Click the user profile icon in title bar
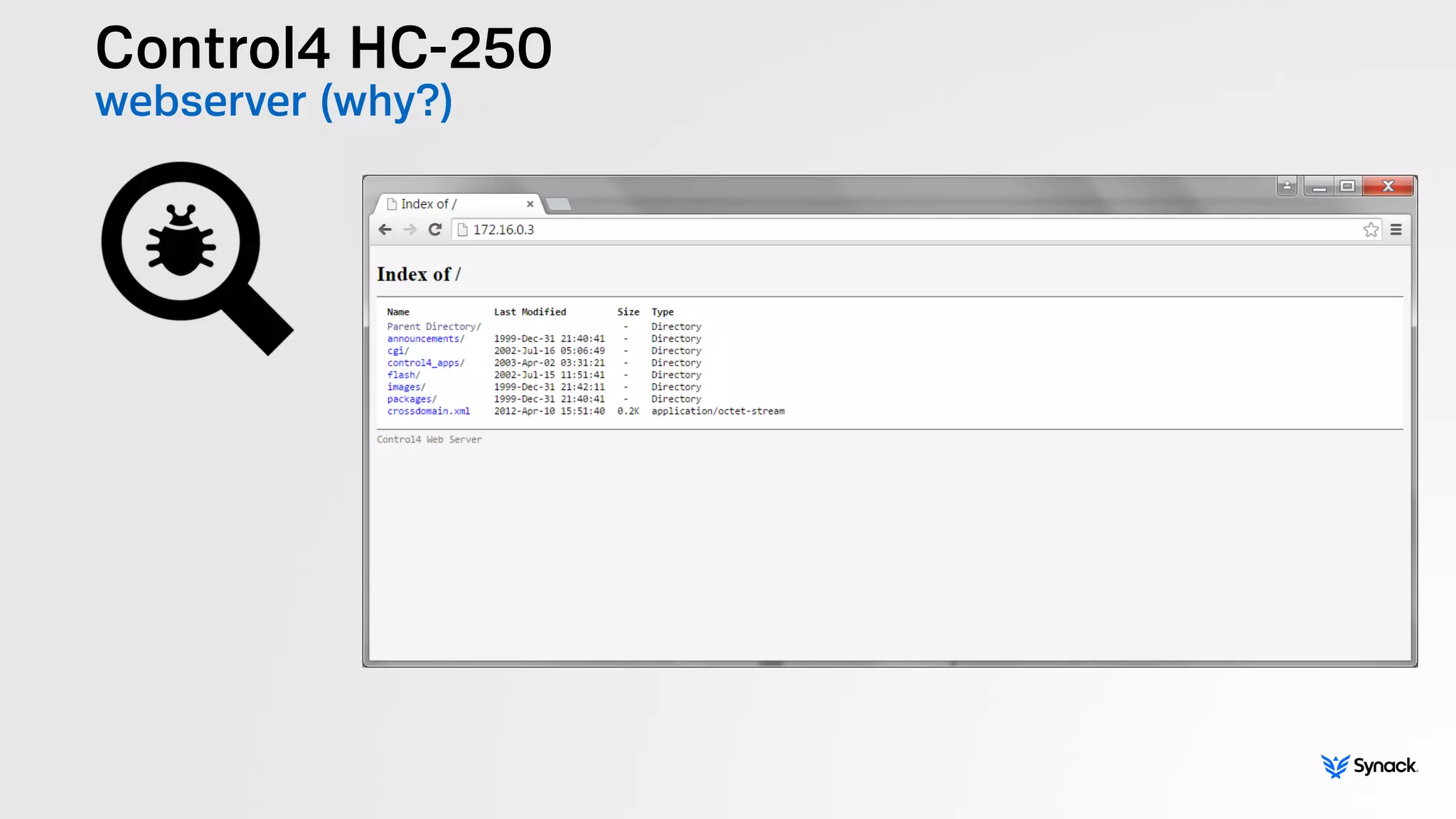This screenshot has width=1456, height=819. (x=1287, y=186)
